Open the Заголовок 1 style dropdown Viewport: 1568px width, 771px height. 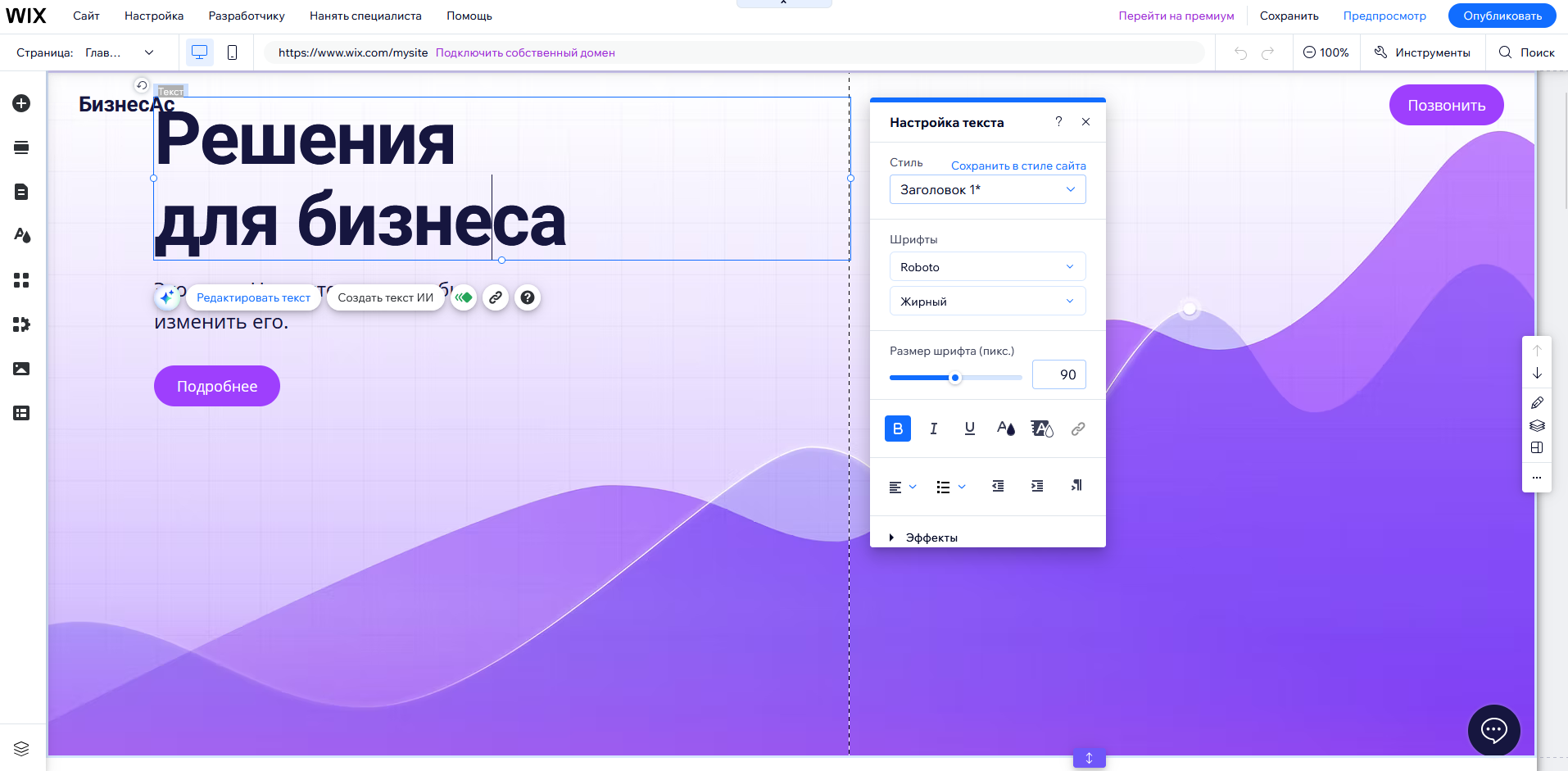(x=987, y=189)
